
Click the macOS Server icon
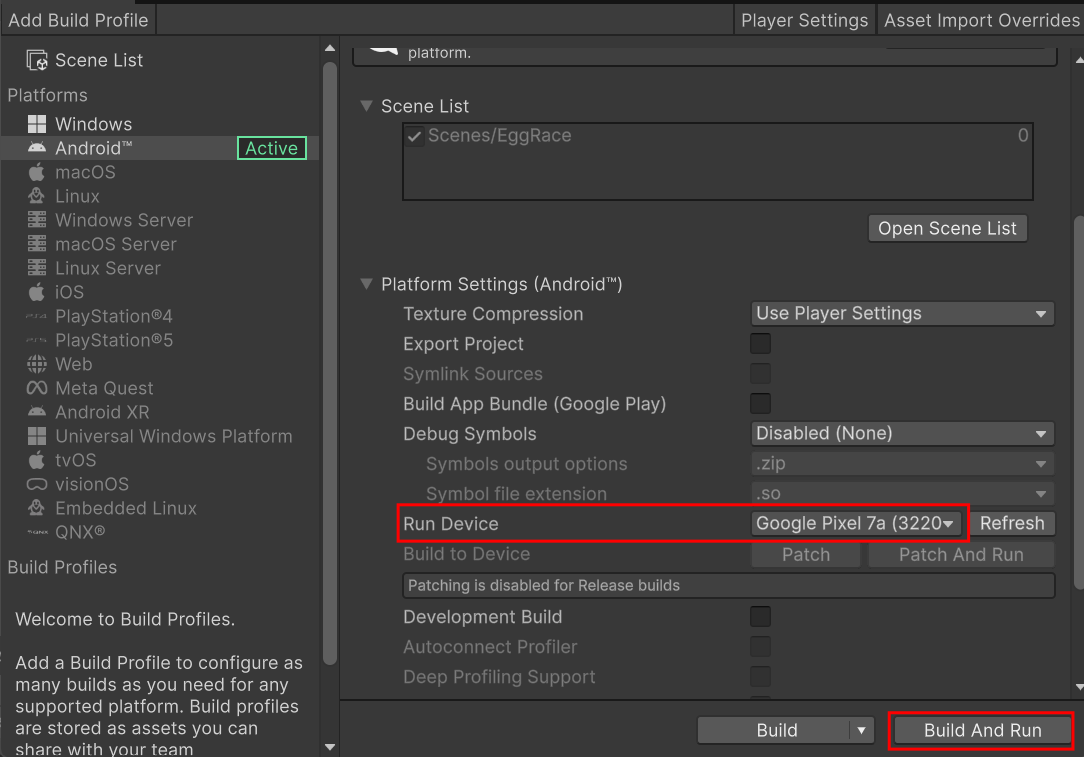coord(37,244)
